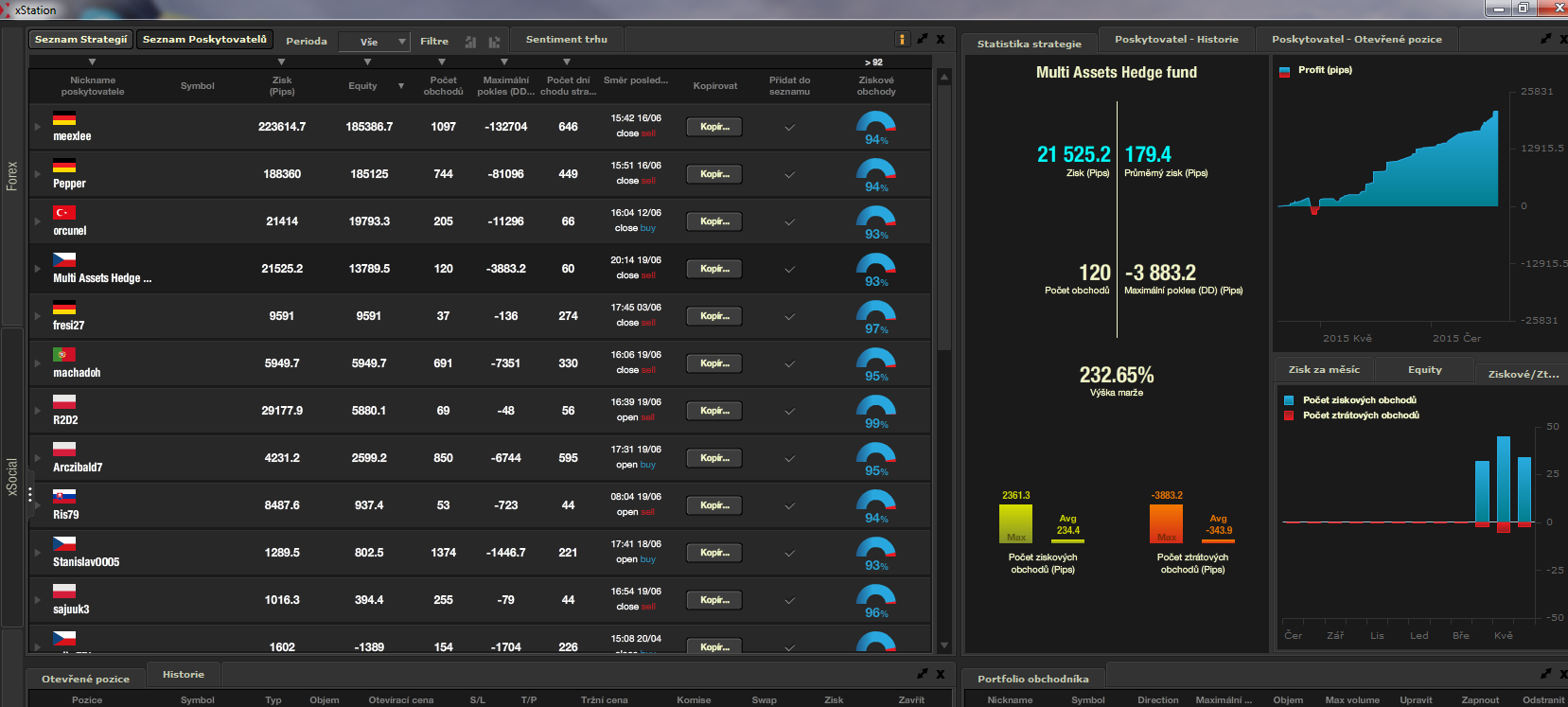Click Czech flag icon of Stanislav0005
Image resolution: width=1568 pixels, height=707 pixels.
pyautogui.click(x=64, y=544)
